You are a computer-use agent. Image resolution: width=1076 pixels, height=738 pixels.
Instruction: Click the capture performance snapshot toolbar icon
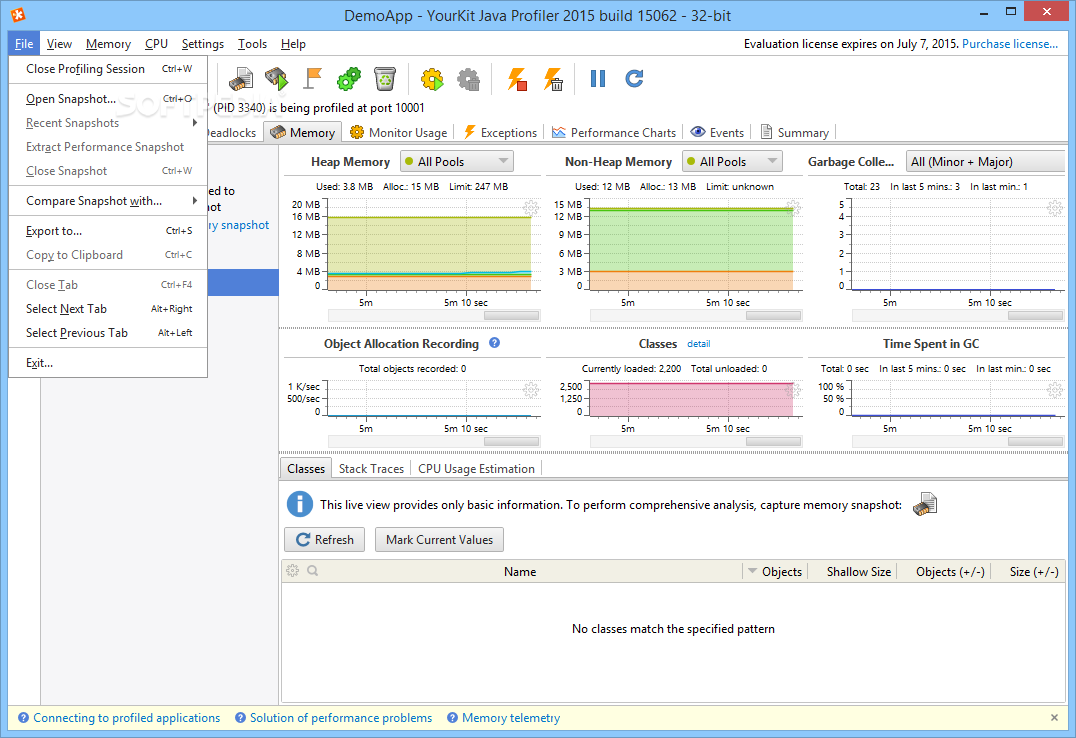(277, 79)
